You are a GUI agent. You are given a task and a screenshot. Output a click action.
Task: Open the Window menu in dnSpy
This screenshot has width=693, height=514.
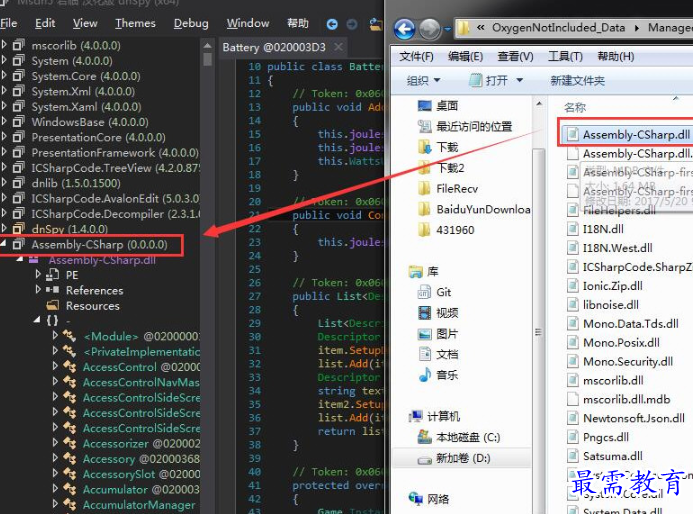pyautogui.click(x=248, y=23)
